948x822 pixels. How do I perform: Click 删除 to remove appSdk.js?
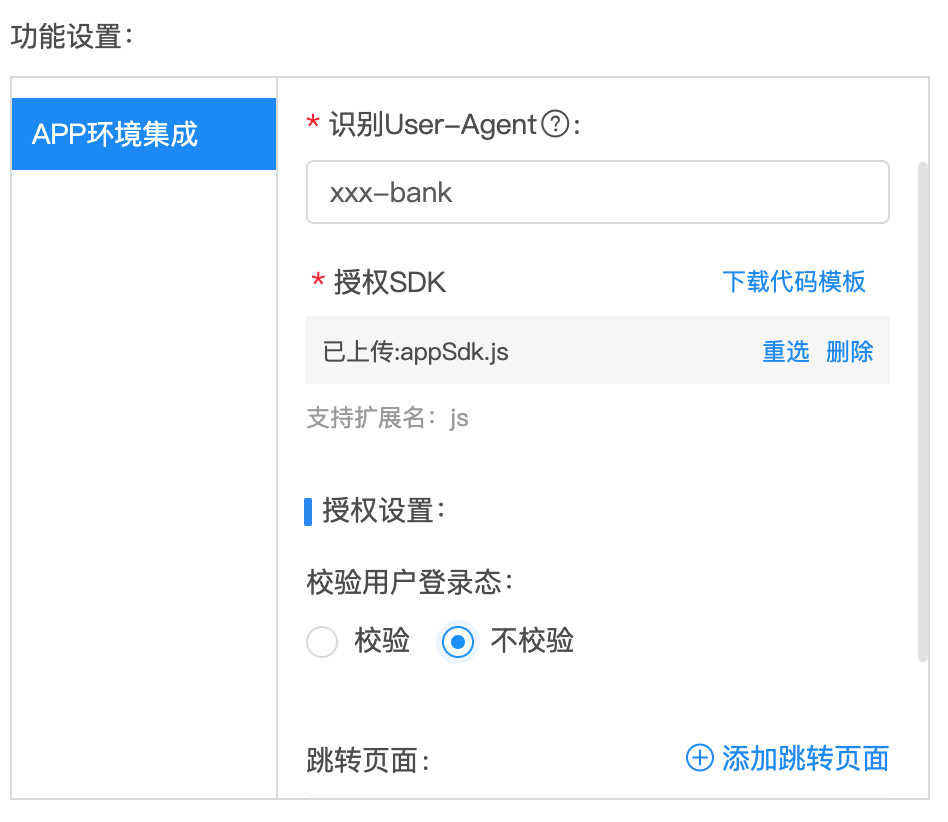click(849, 351)
